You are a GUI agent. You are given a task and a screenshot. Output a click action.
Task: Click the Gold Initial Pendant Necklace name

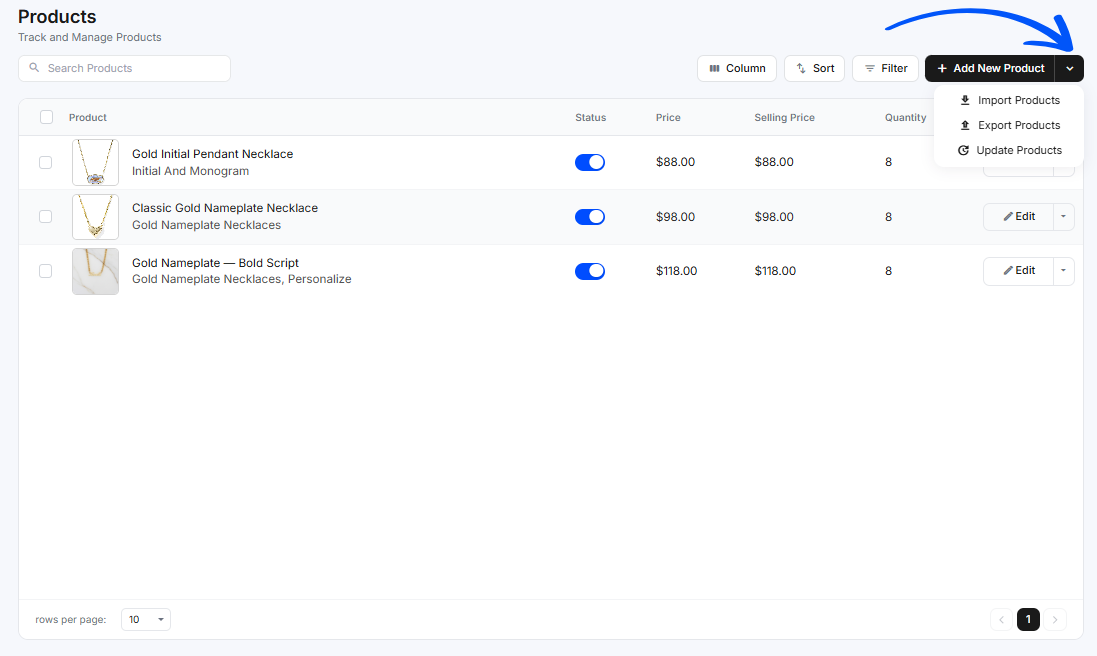point(213,154)
